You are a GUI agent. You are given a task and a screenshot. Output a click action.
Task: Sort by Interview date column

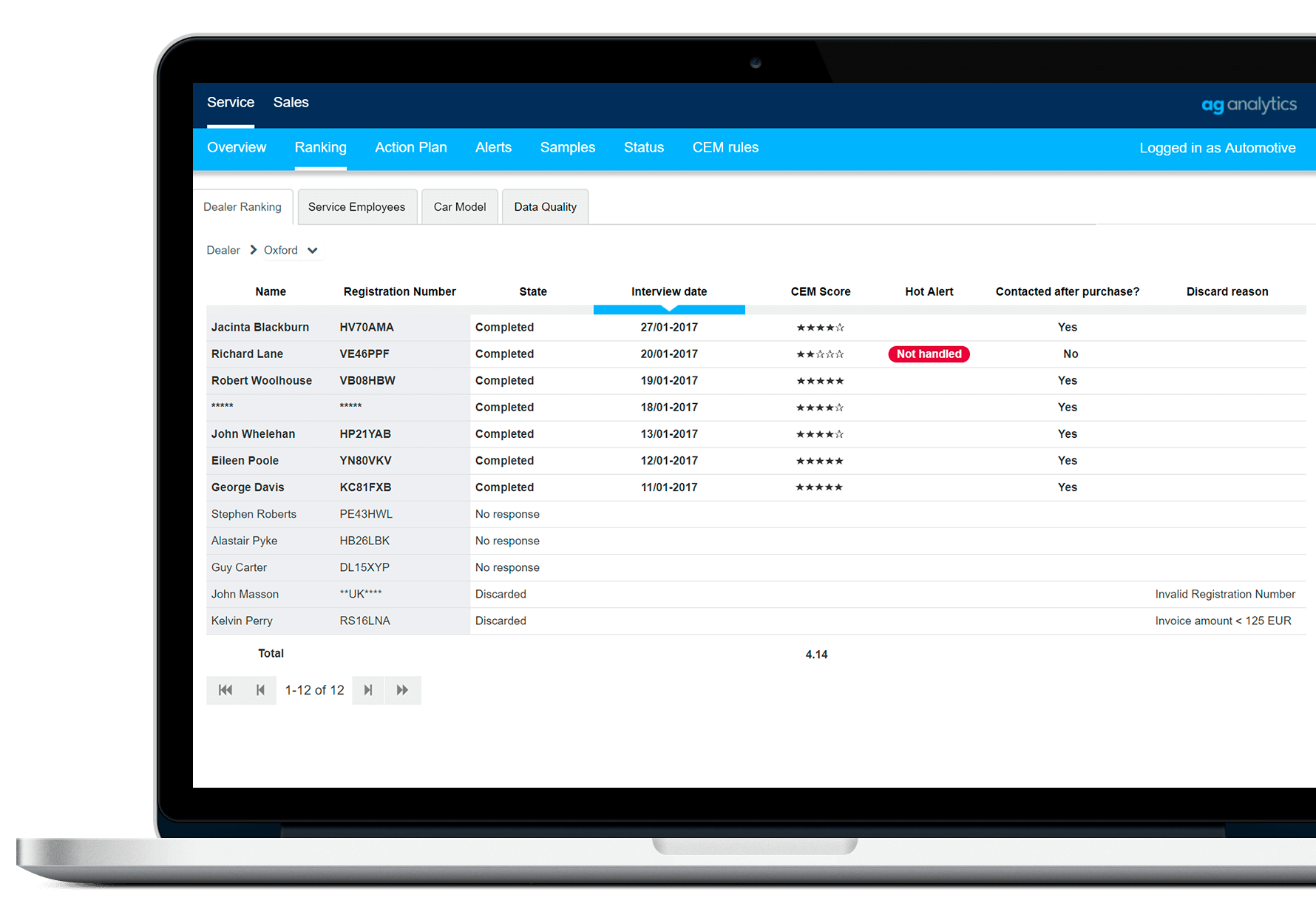tap(669, 291)
